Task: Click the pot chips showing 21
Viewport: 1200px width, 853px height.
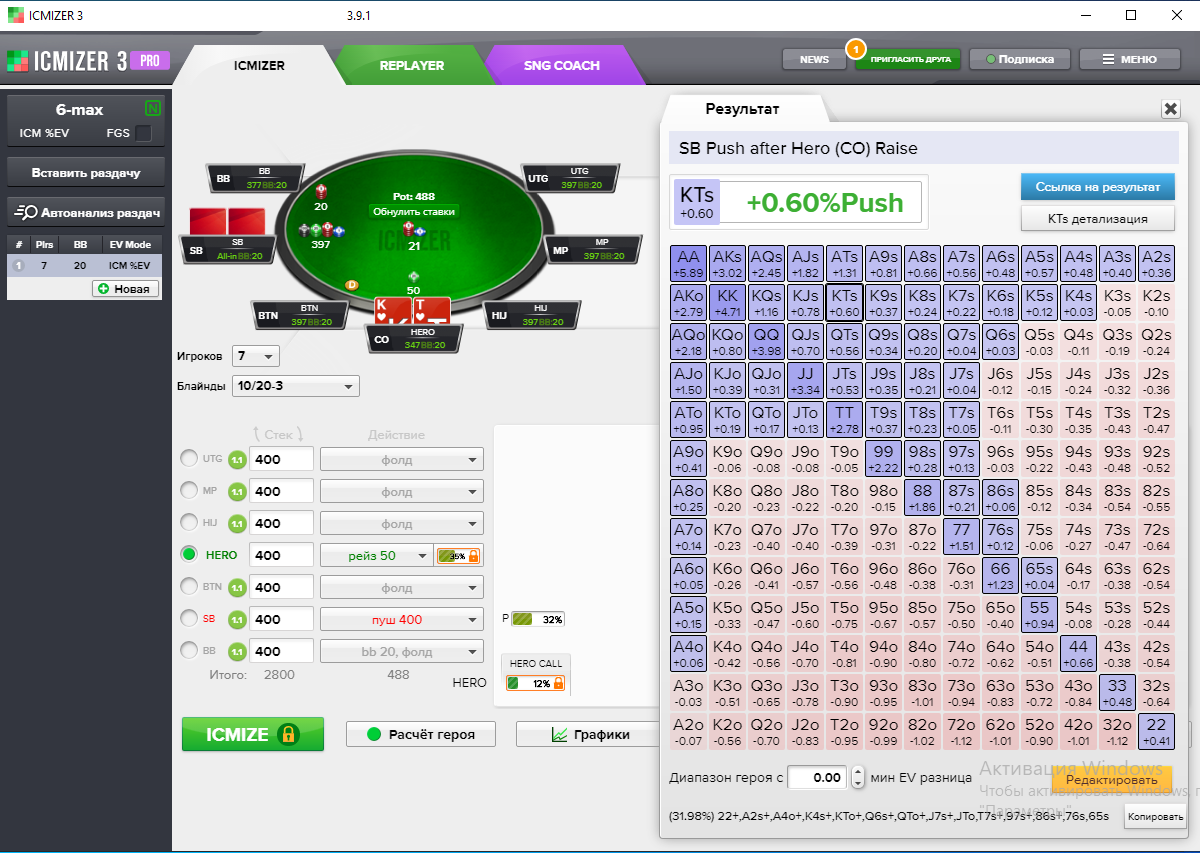Action: [414, 230]
